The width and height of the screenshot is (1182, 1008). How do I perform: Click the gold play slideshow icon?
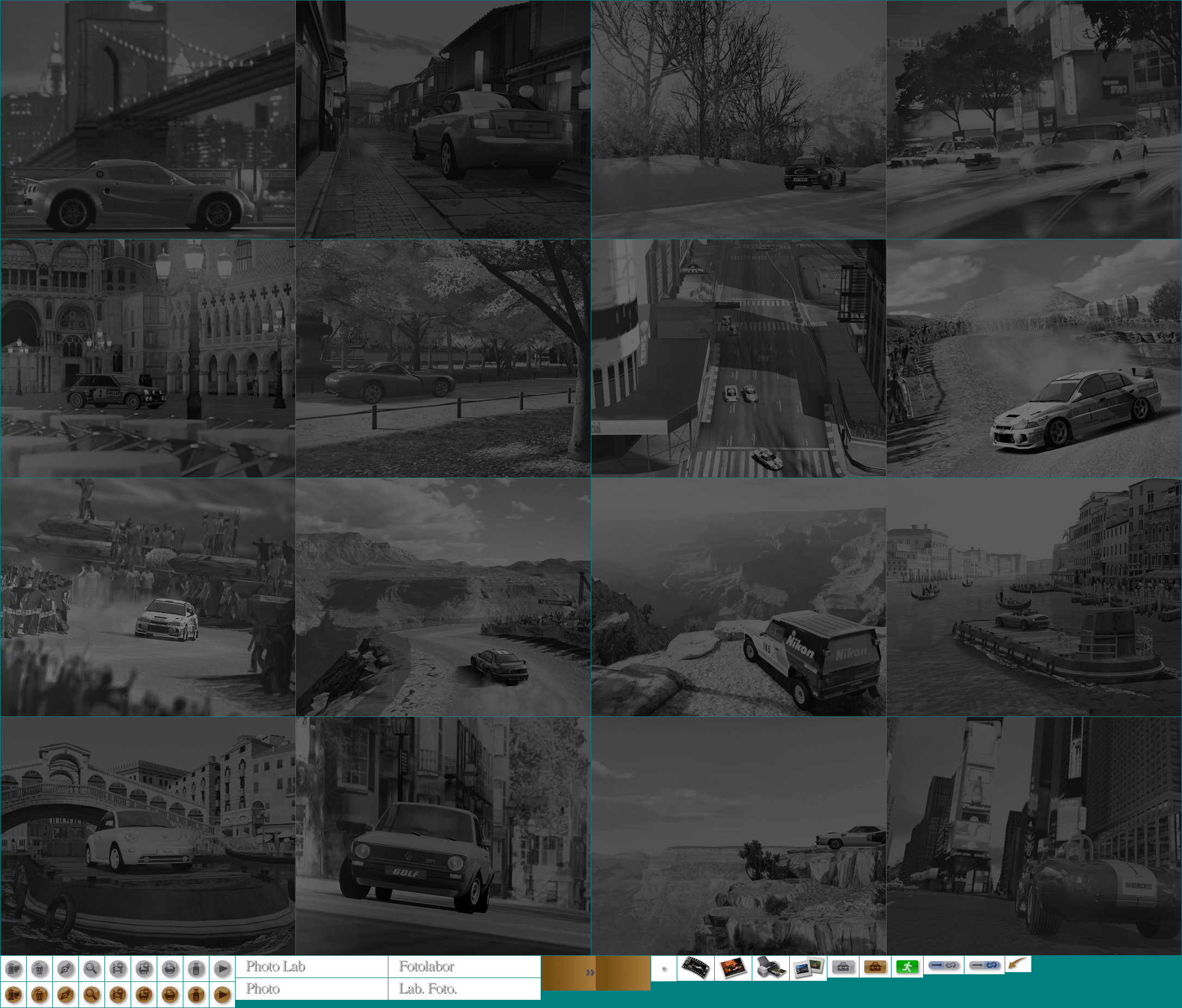click(222, 995)
